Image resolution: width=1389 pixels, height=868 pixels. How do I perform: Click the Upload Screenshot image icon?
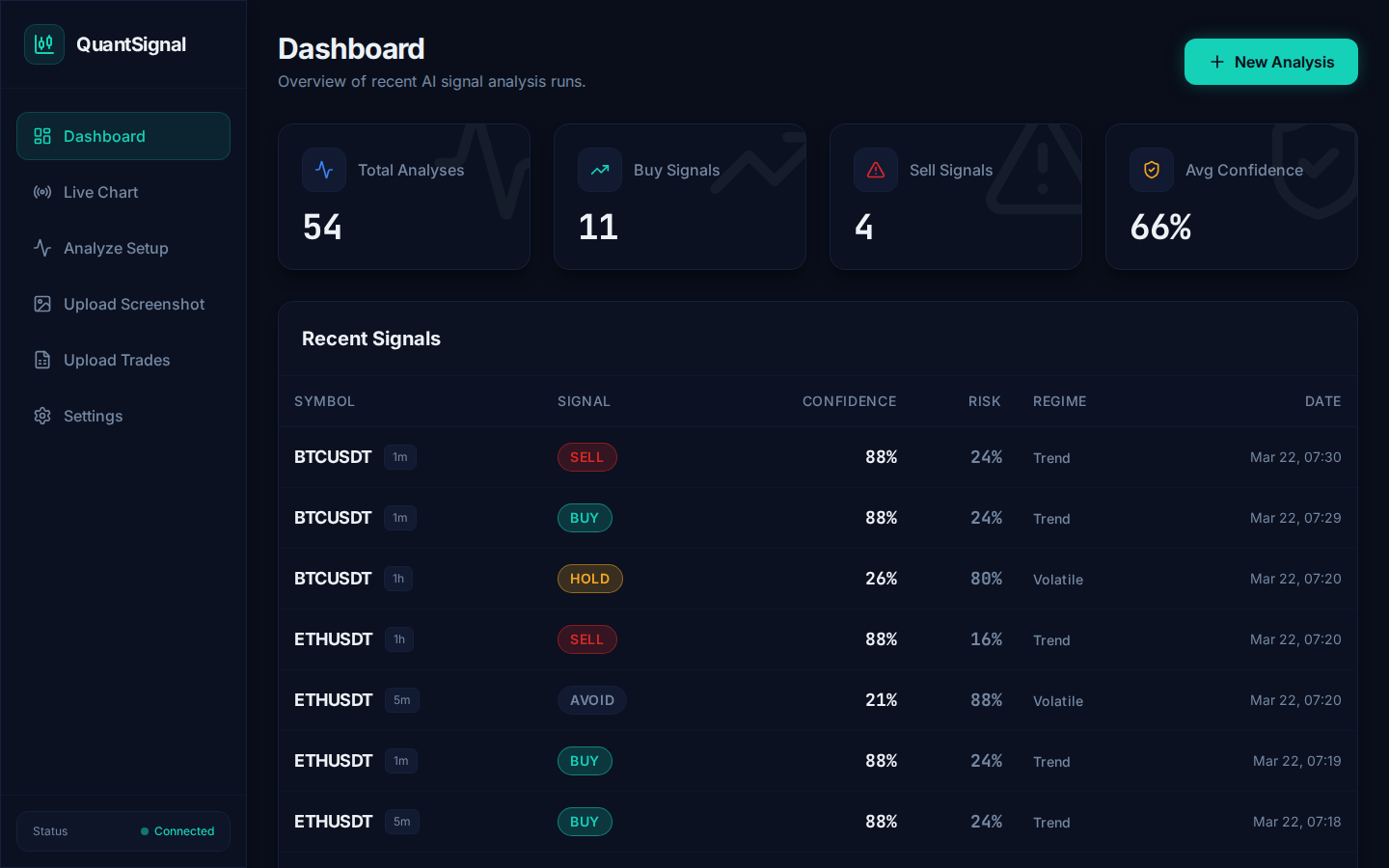pos(42,304)
